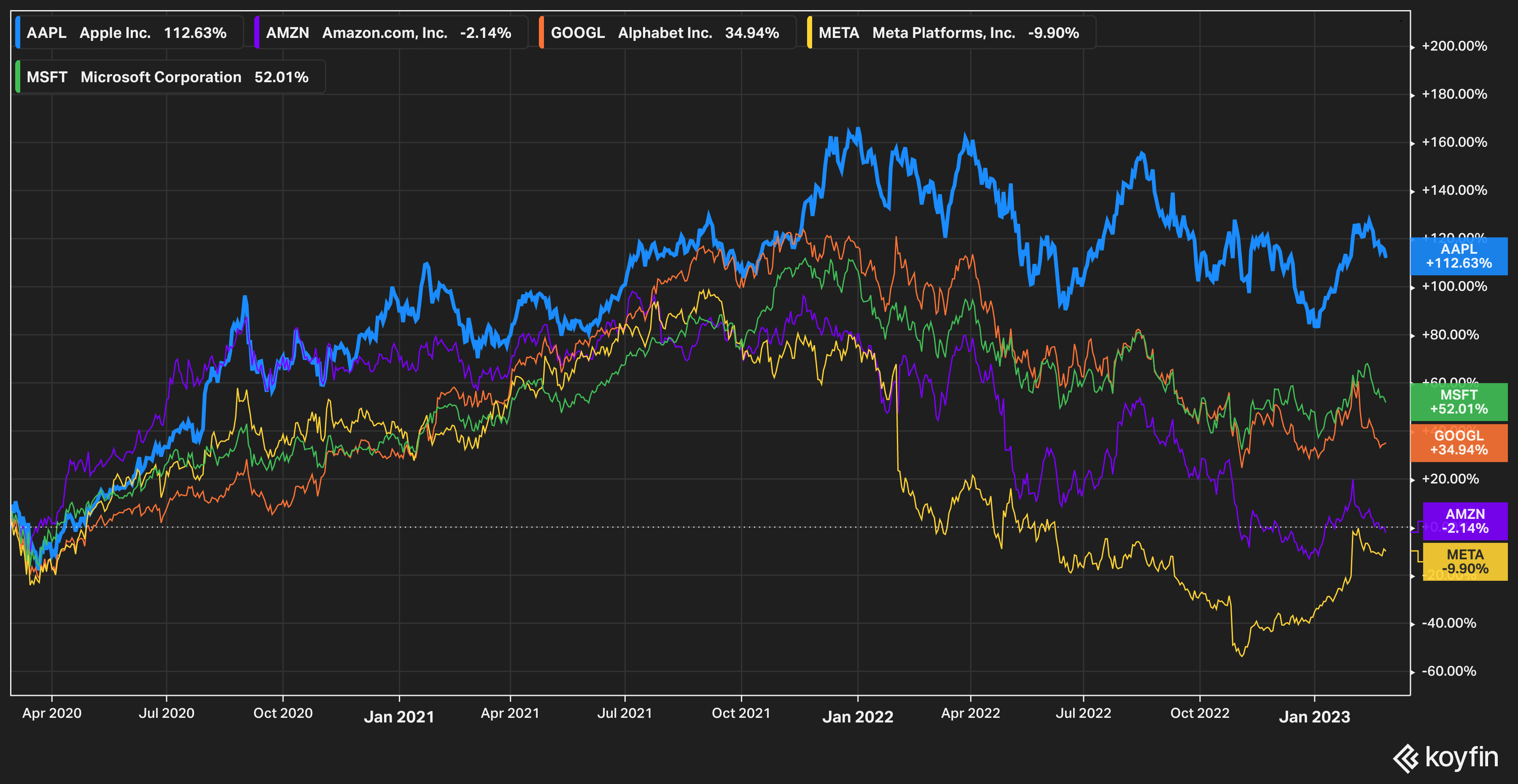The height and width of the screenshot is (784, 1518).
Task: Click the Apr 2020 time-axis label
Action: tap(52, 713)
